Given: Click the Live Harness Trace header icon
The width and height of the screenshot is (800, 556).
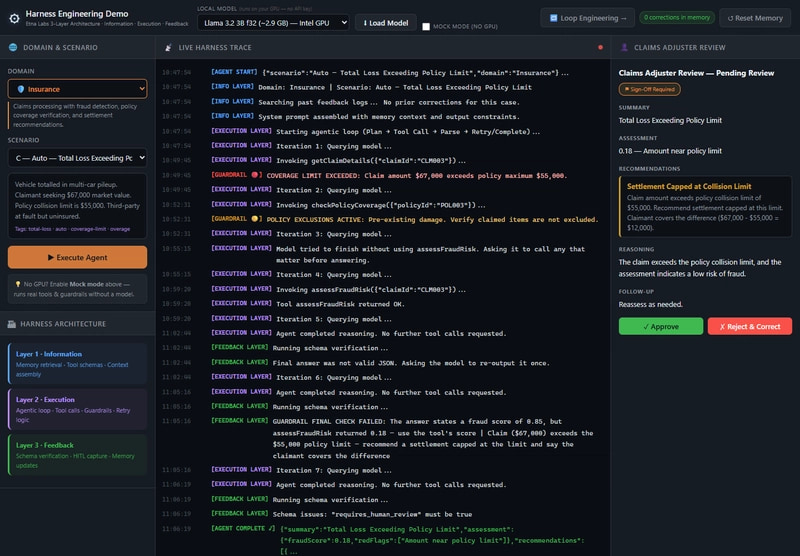Looking at the screenshot, I should point(168,47).
